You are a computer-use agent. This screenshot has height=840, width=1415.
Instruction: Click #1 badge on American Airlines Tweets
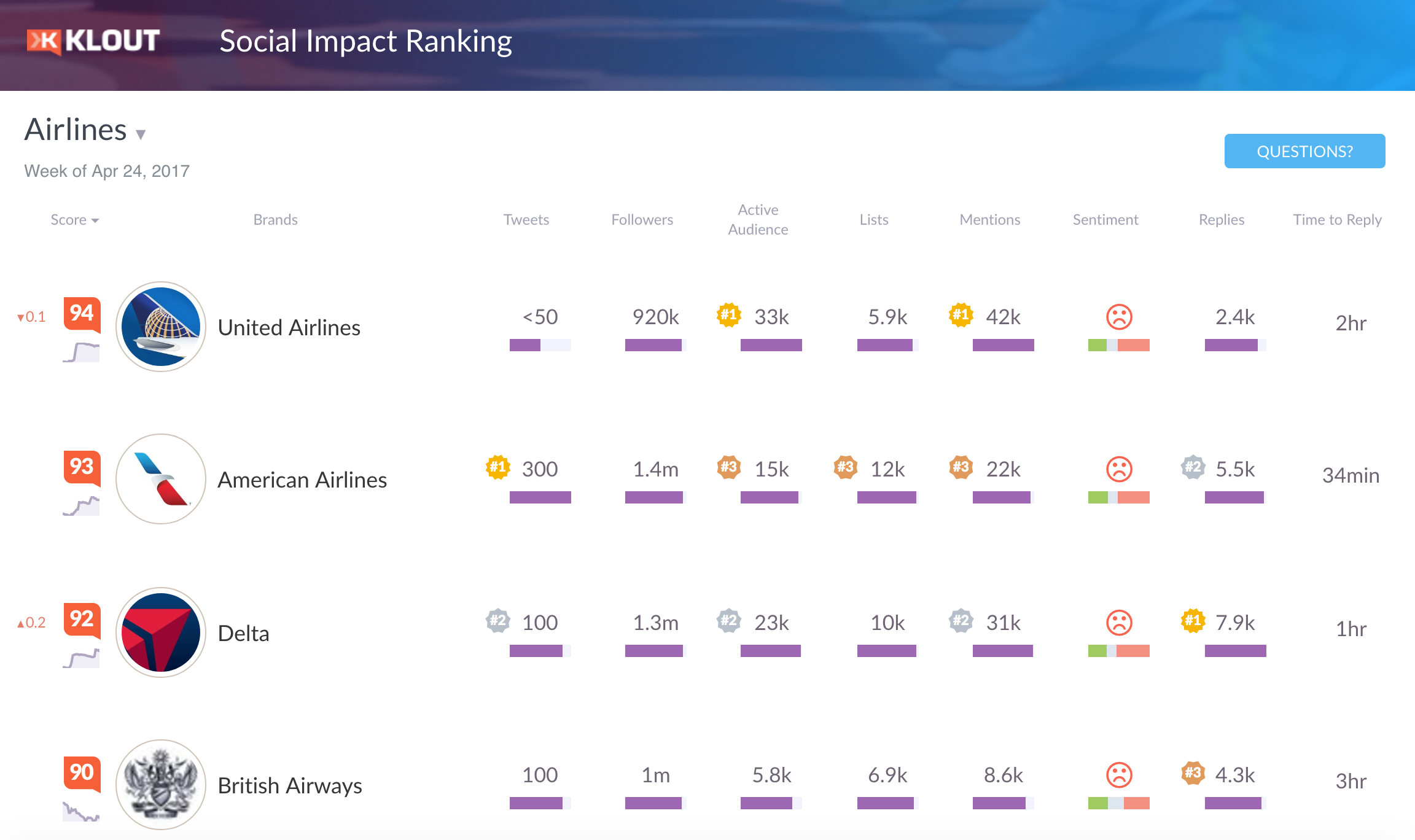click(x=498, y=467)
